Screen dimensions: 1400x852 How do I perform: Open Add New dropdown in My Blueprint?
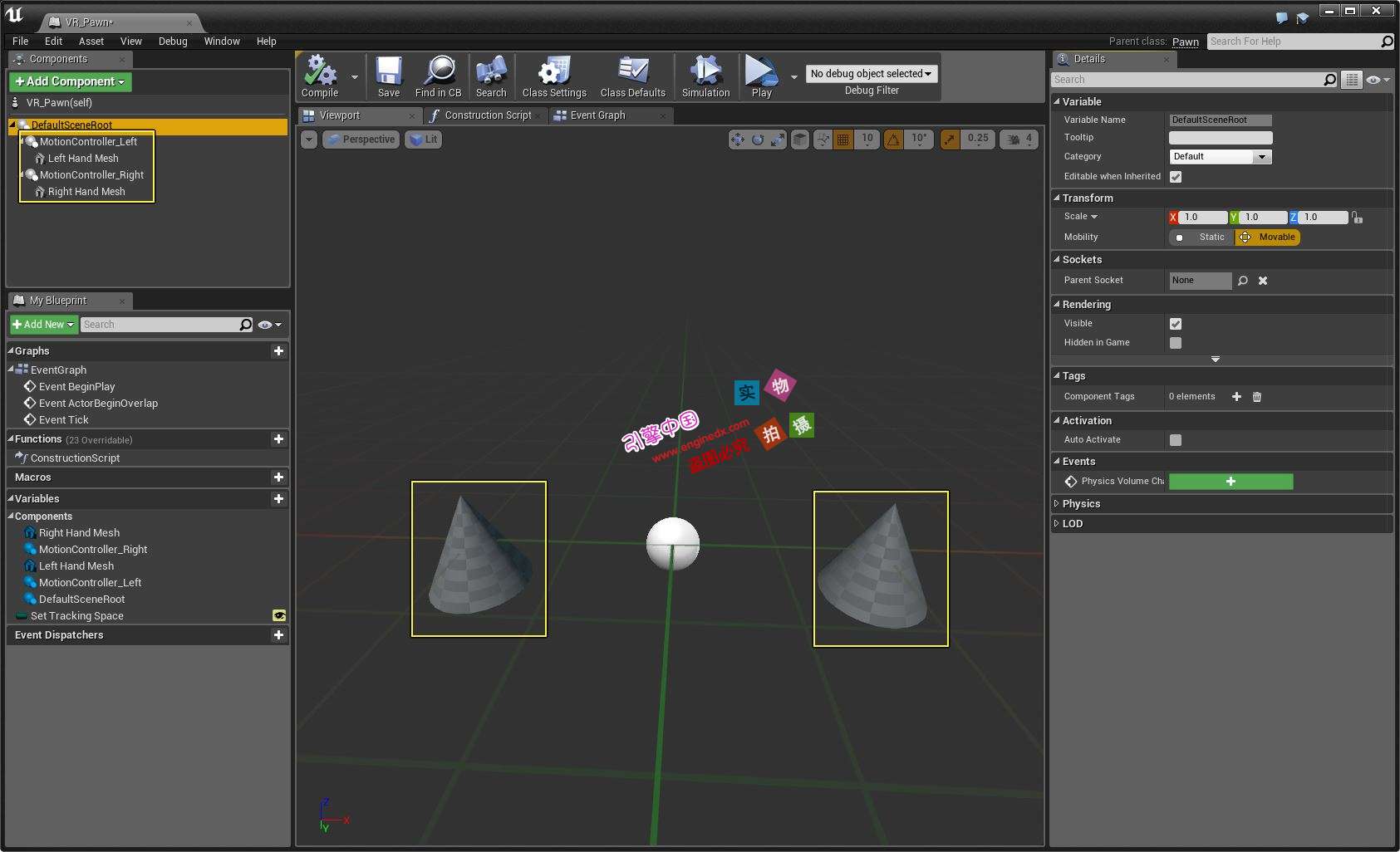(x=43, y=325)
